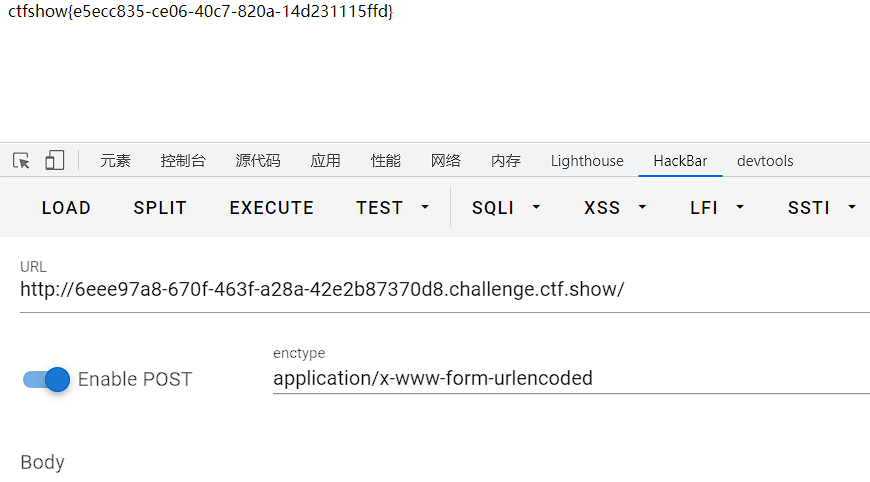This screenshot has height=482, width=870.
Task: Open the enctype selection field
Action: (571, 378)
